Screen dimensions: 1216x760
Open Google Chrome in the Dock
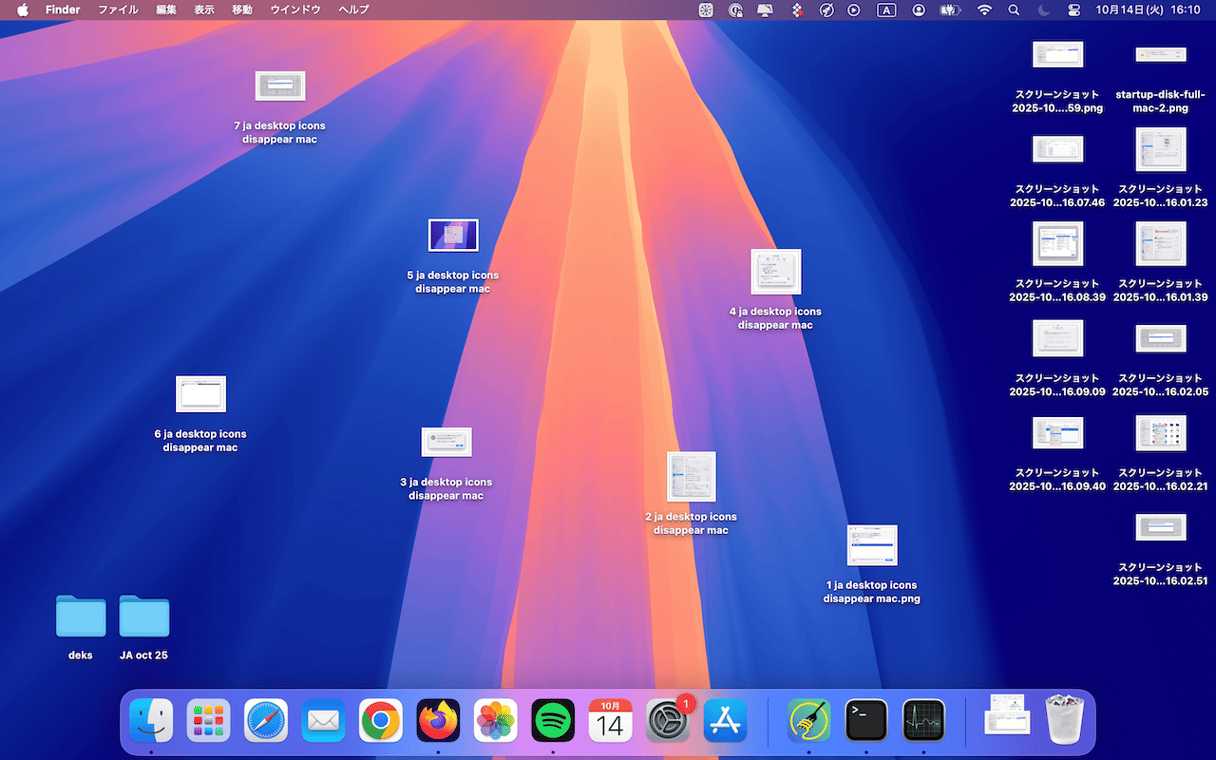[381, 720]
